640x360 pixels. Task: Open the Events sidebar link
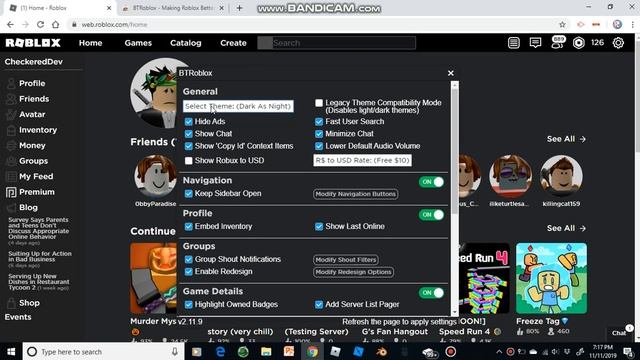(x=18, y=317)
